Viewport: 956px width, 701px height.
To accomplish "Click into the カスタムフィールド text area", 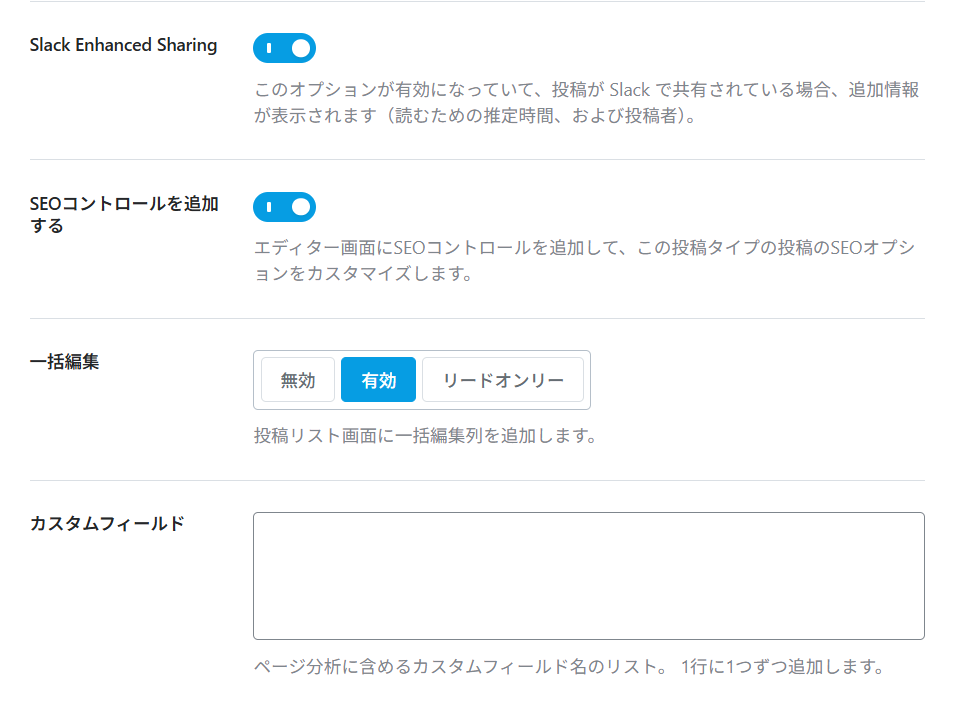I will click(588, 576).
